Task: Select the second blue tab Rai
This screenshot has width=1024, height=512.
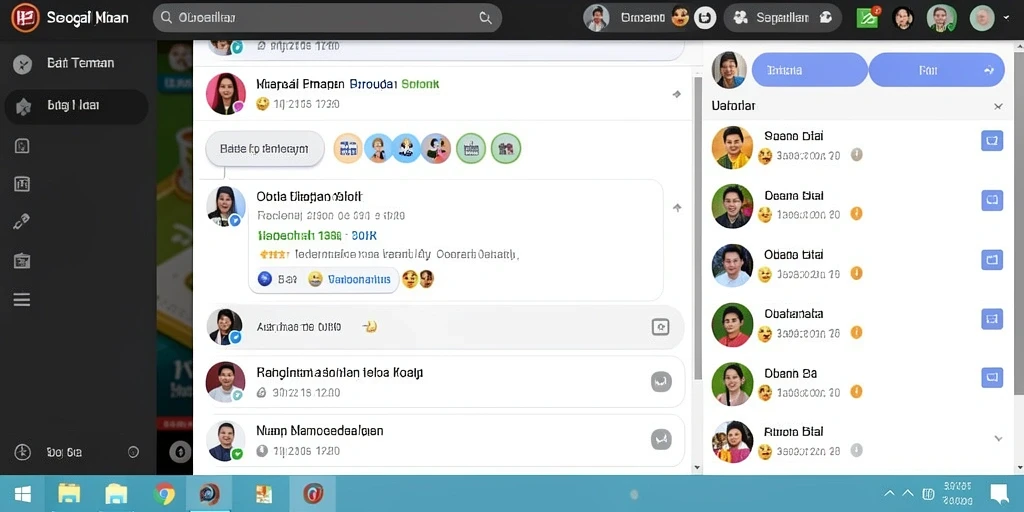Action: pos(936,70)
